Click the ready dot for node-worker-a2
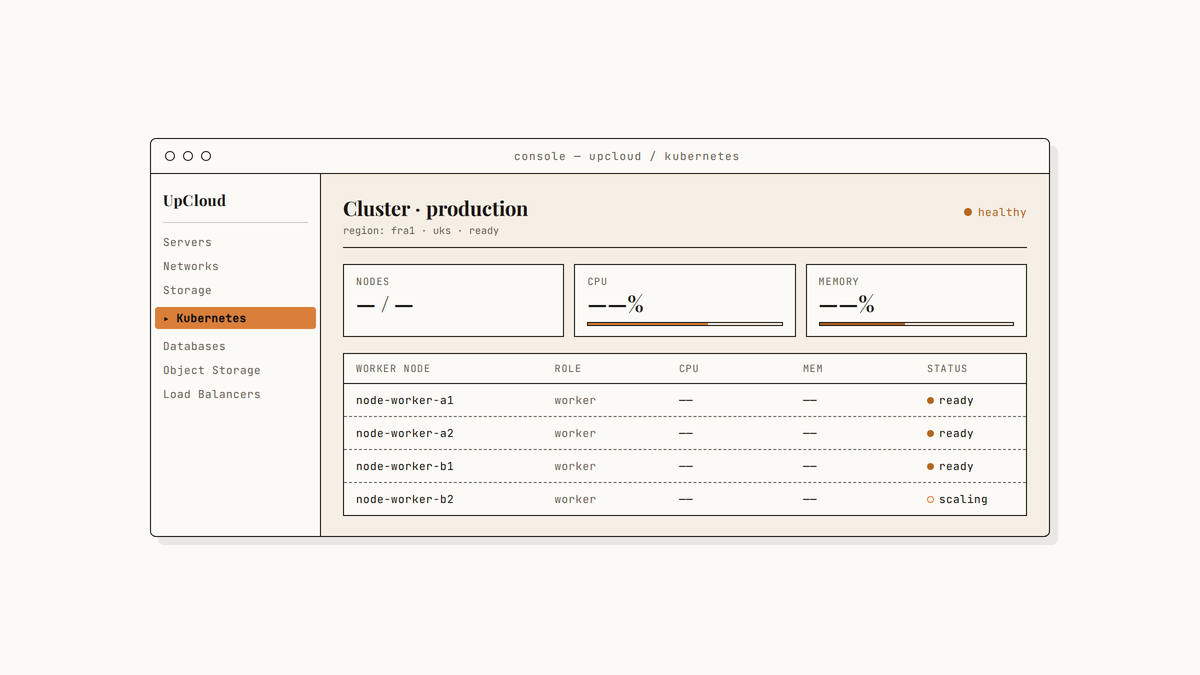This screenshot has width=1200, height=675. coord(930,433)
